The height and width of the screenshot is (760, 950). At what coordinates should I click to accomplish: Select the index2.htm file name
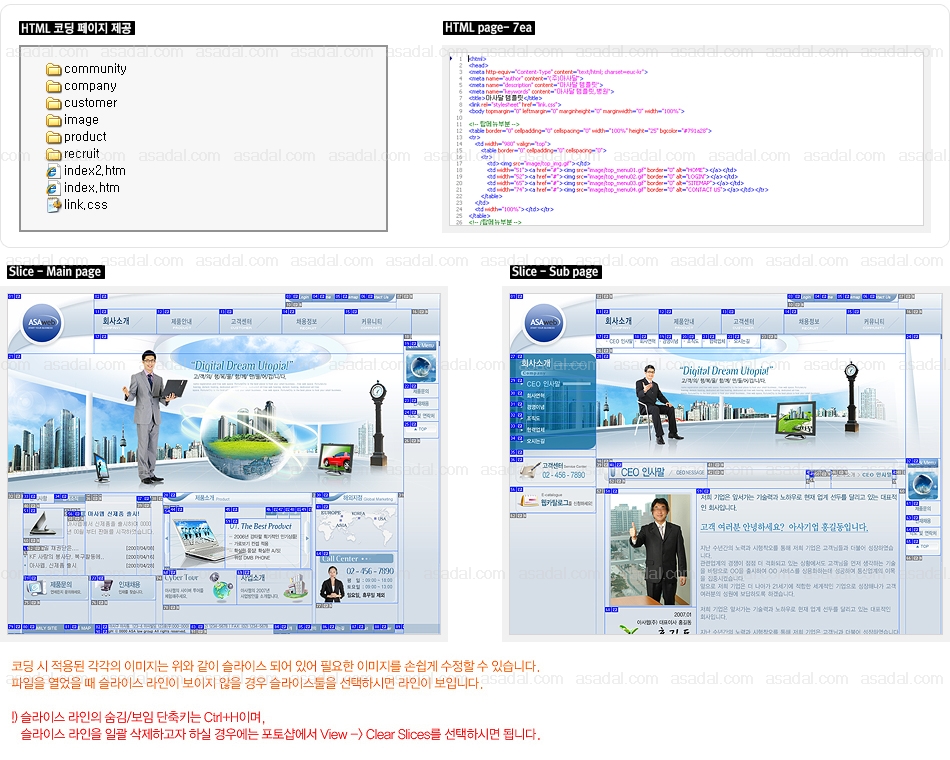pyautogui.click(x=95, y=171)
